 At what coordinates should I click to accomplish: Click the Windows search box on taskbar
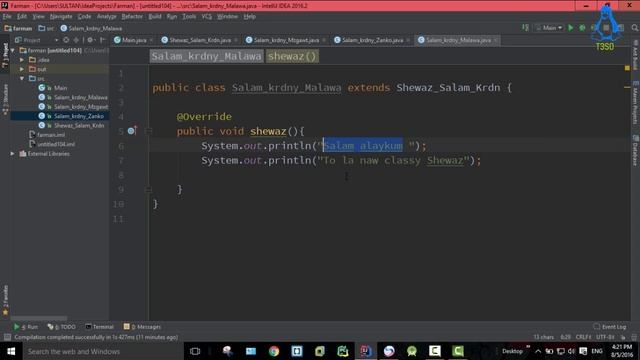click(x=102, y=351)
